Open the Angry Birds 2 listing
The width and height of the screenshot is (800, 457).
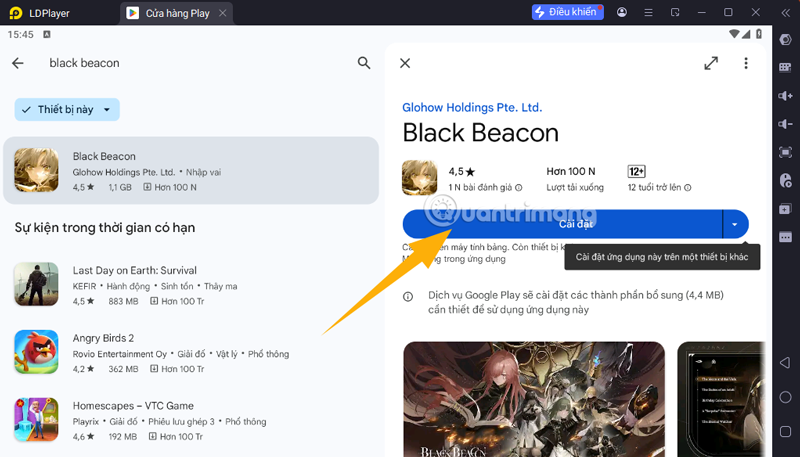click(191, 352)
